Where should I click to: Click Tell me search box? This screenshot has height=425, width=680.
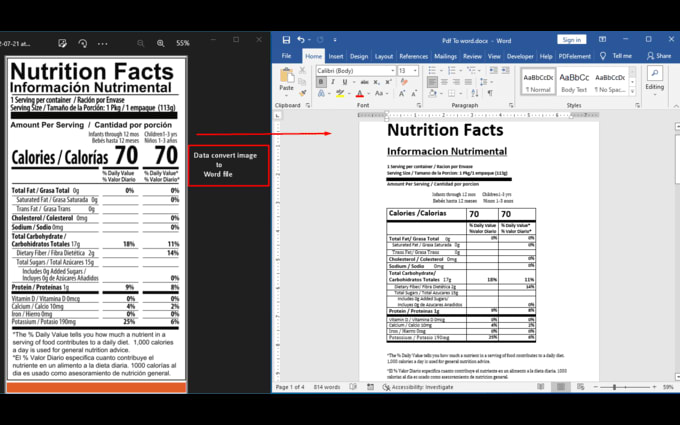pos(617,56)
